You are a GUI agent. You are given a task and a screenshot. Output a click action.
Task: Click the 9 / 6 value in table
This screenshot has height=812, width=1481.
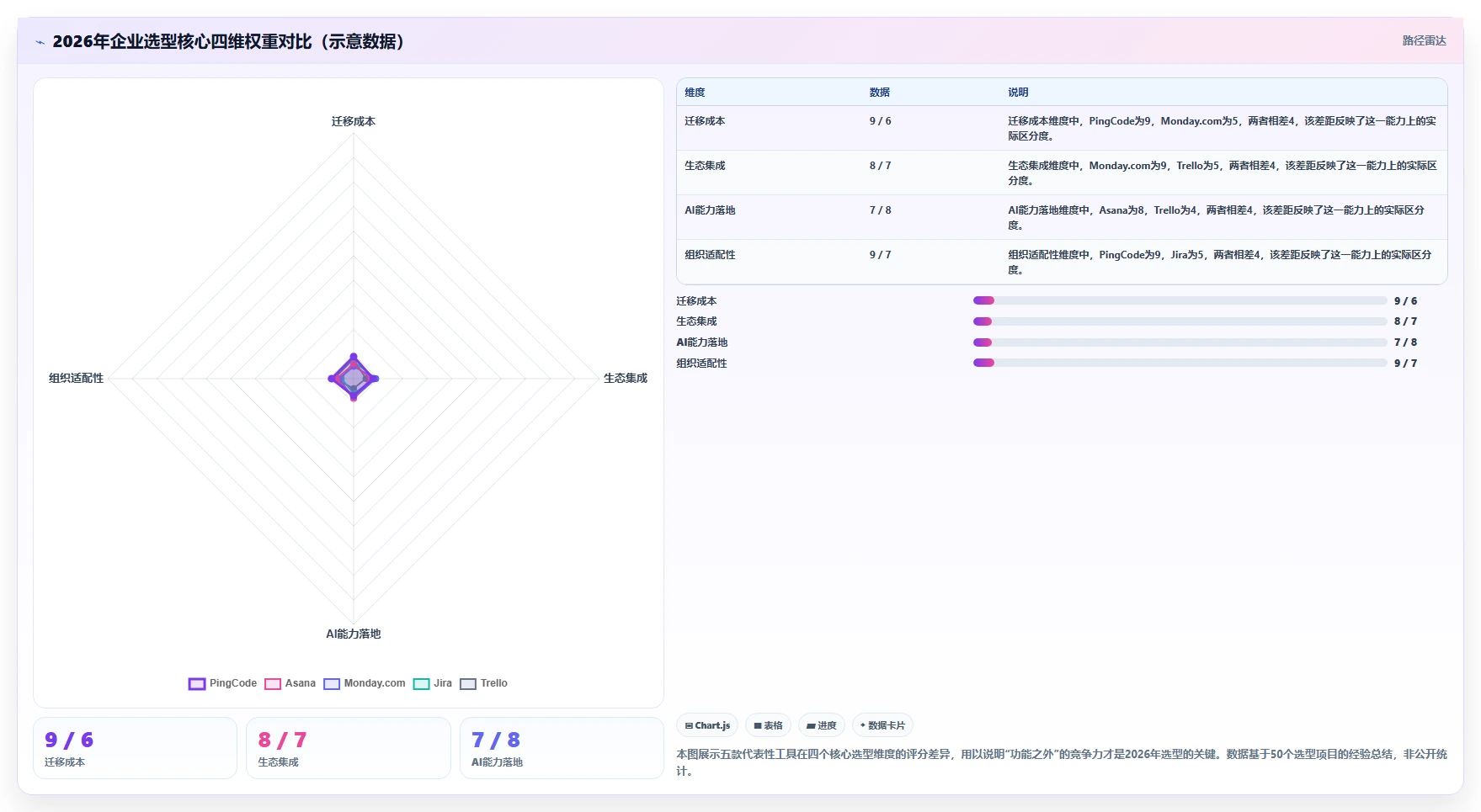click(x=880, y=121)
